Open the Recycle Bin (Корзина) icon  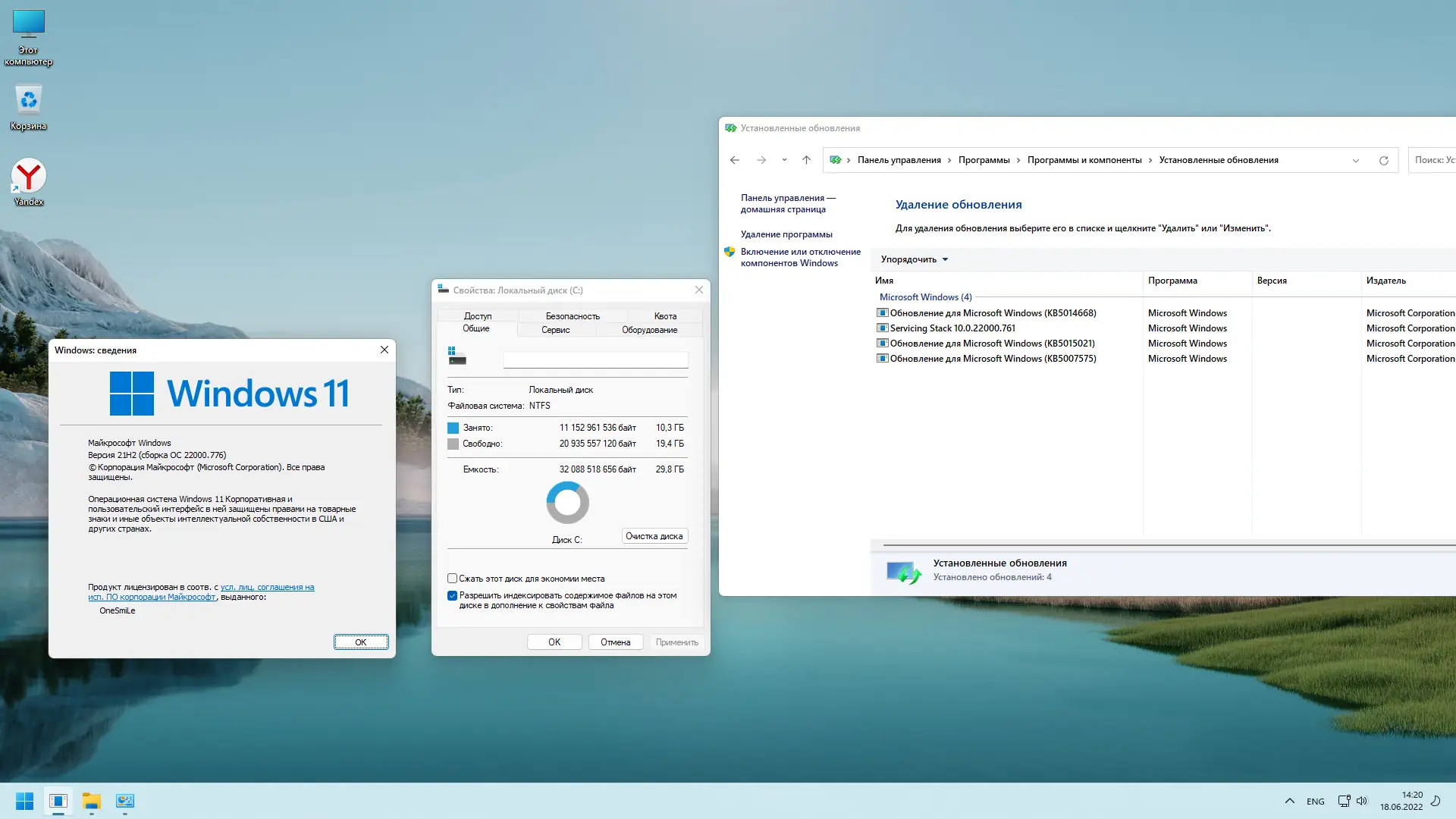pyautogui.click(x=29, y=101)
